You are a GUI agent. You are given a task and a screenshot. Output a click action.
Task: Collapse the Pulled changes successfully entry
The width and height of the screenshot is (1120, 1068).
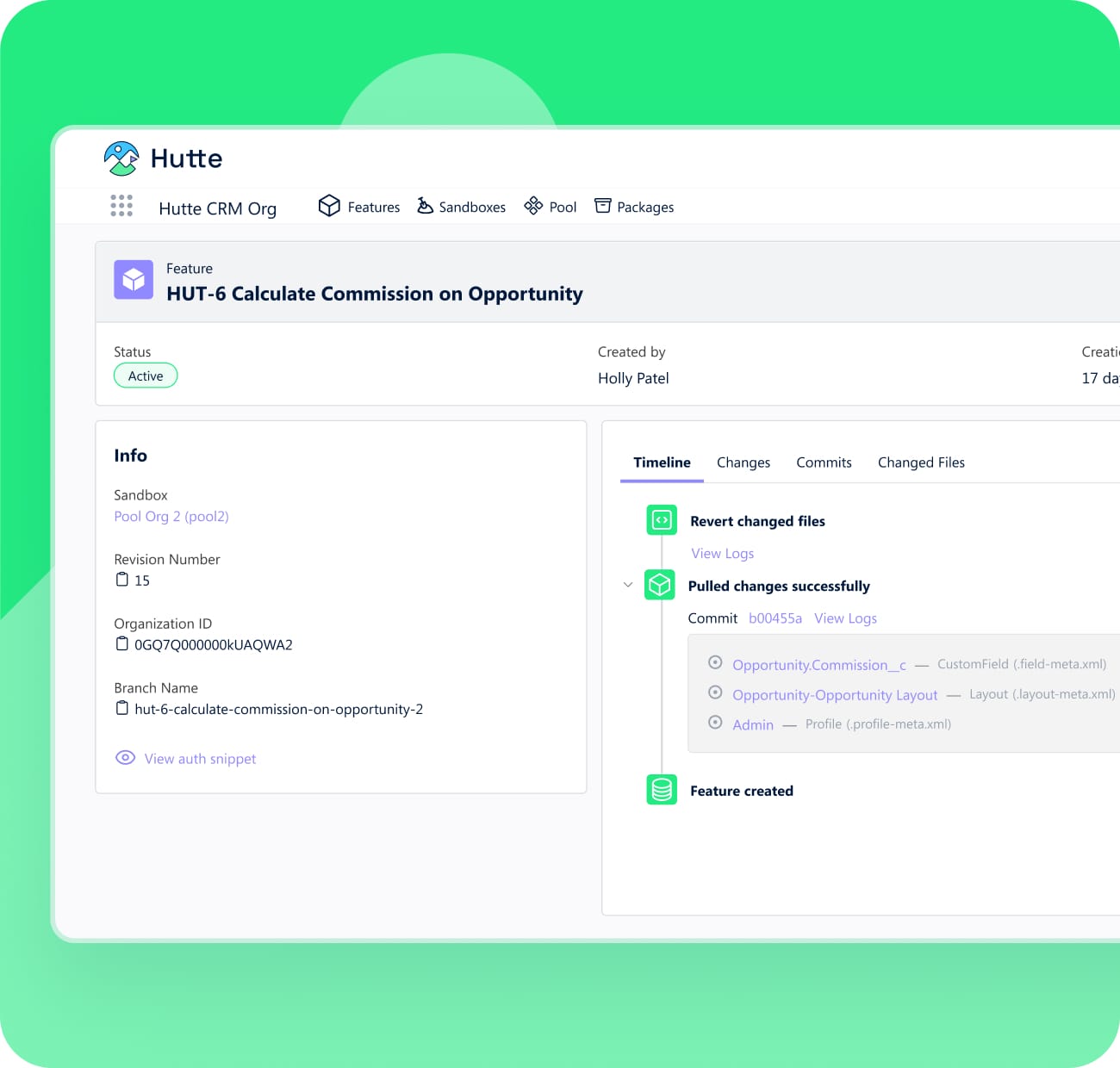(x=628, y=585)
